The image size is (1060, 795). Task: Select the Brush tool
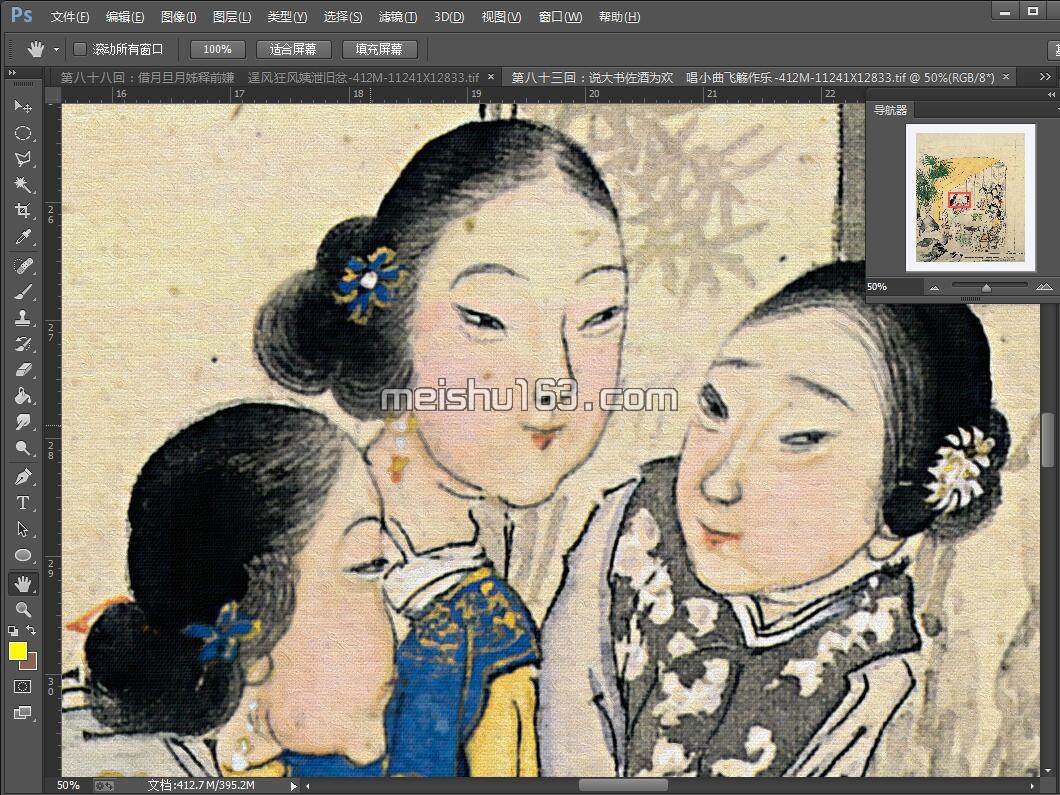coord(23,292)
